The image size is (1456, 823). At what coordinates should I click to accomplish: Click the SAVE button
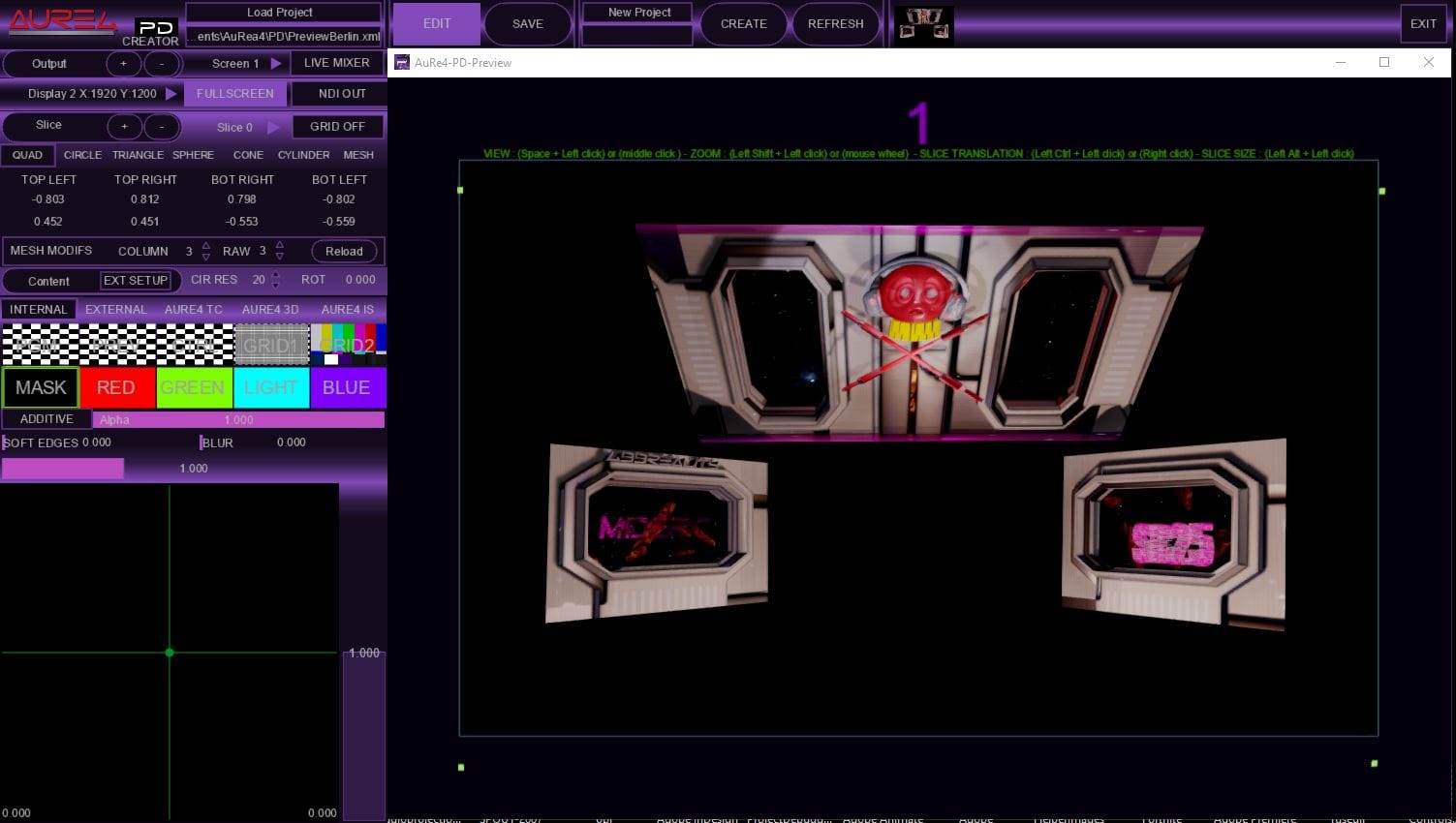point(527,24)
